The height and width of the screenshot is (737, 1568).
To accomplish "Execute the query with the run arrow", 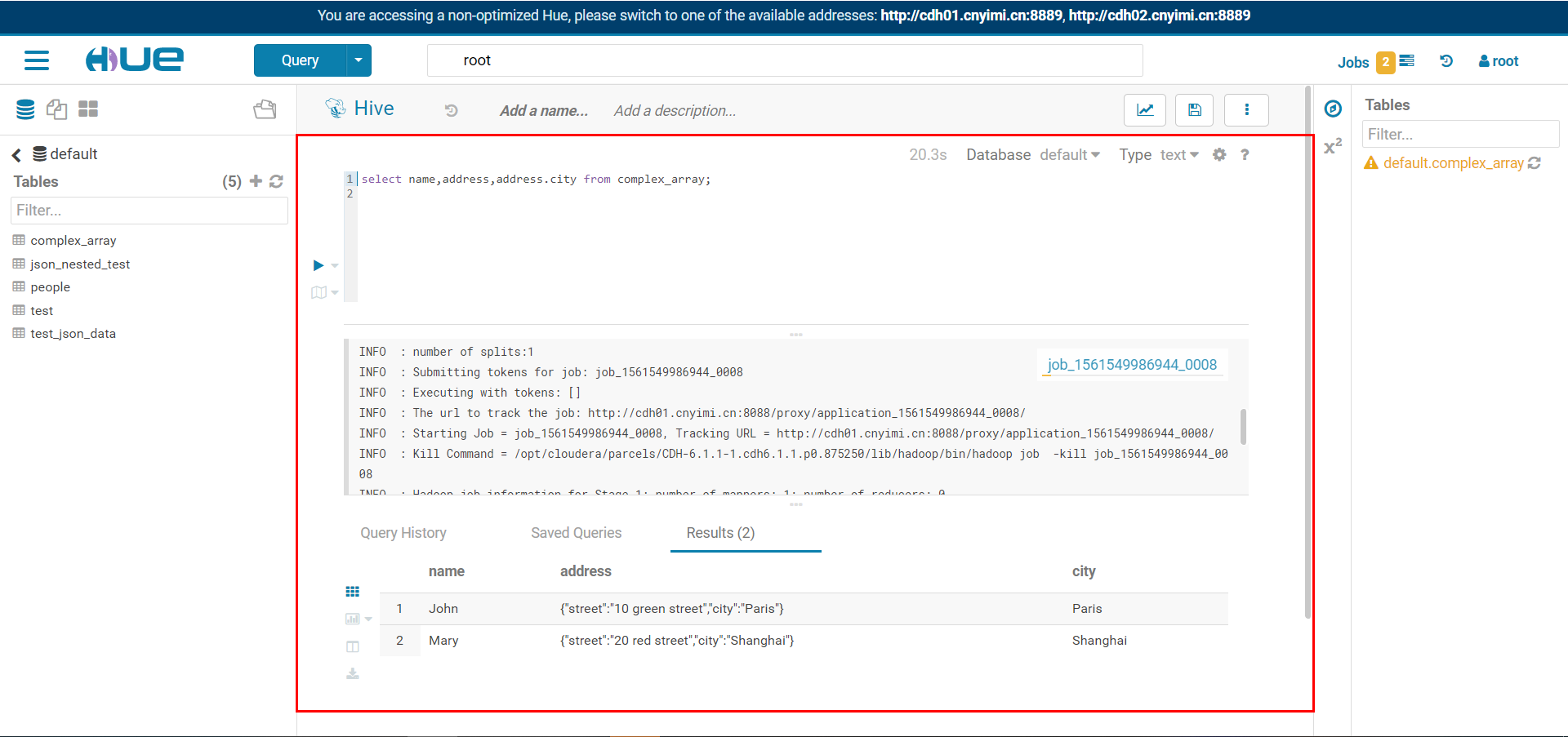I will [x=318, y=265].
